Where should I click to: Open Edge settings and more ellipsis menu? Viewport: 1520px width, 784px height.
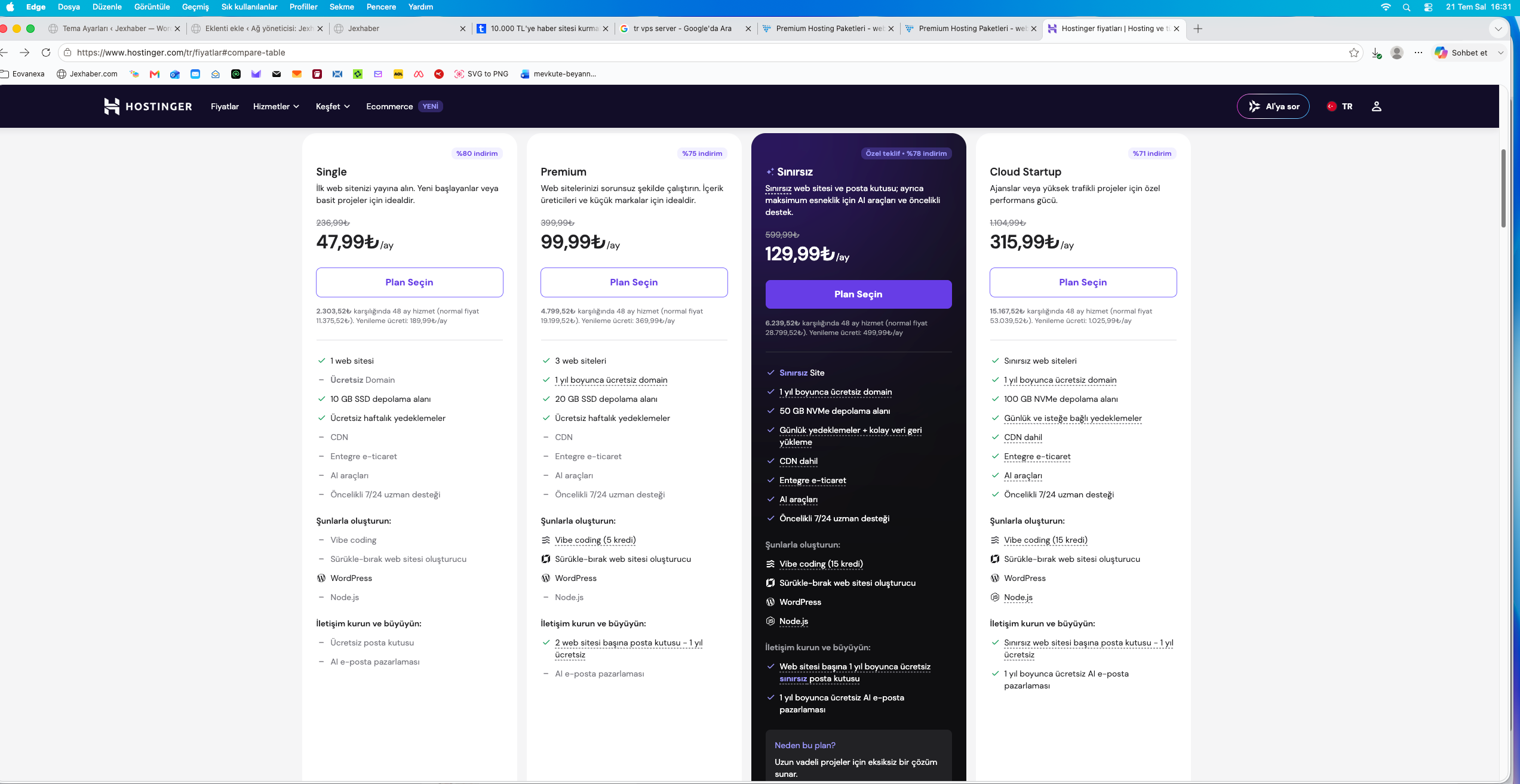[1418, 53]
